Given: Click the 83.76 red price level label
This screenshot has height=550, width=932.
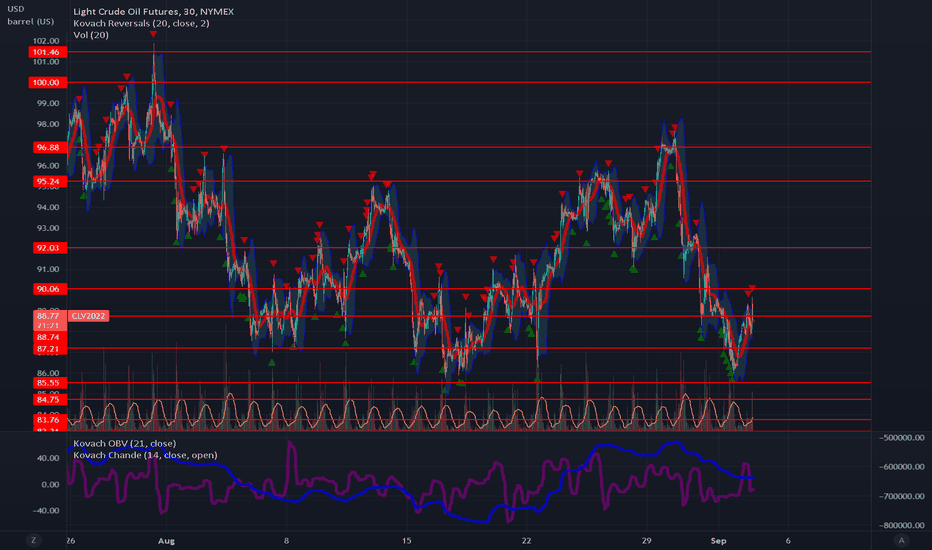Looking at the screenshot, I should 48,420.
